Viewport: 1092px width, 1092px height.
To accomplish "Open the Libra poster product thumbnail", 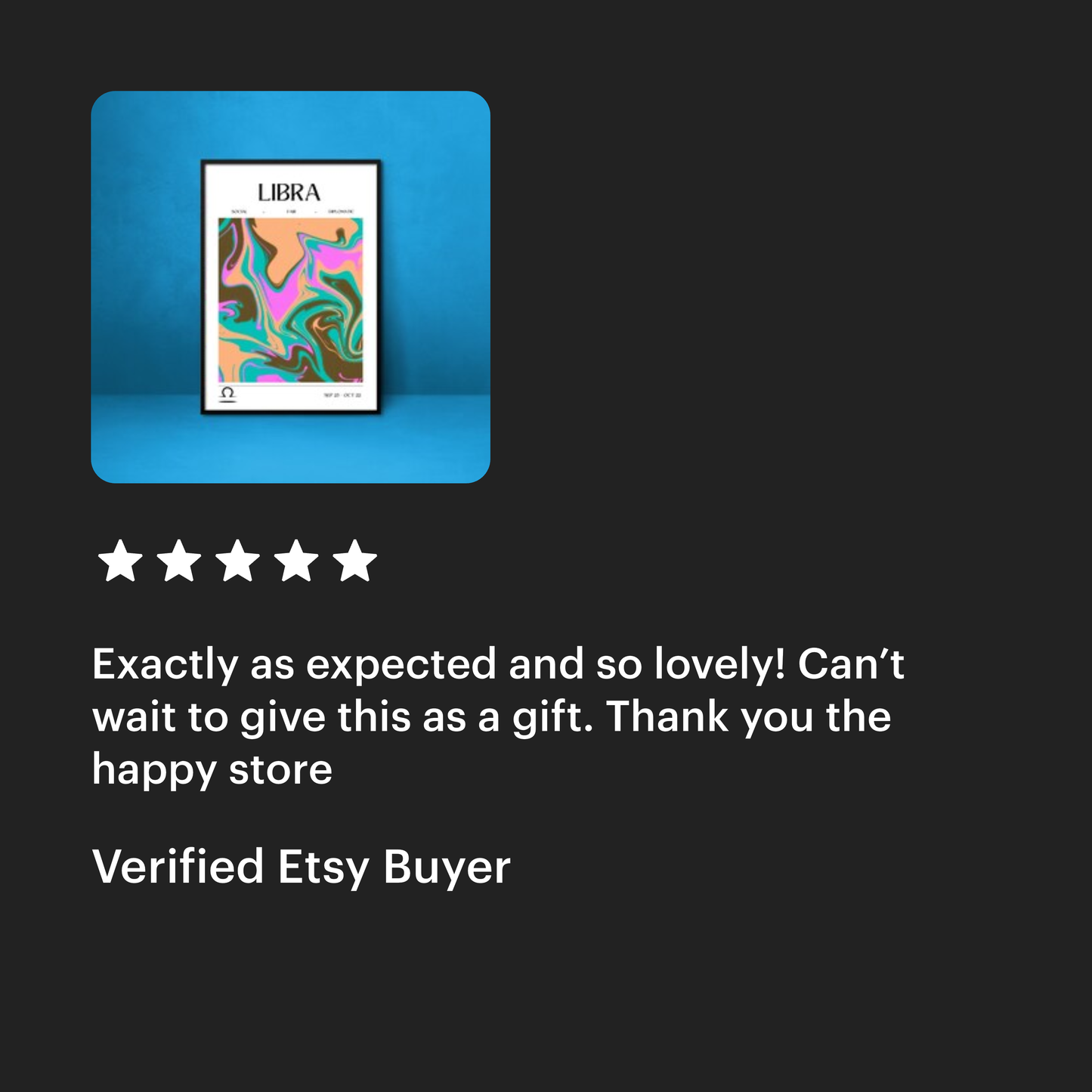I will click(290, 287).
